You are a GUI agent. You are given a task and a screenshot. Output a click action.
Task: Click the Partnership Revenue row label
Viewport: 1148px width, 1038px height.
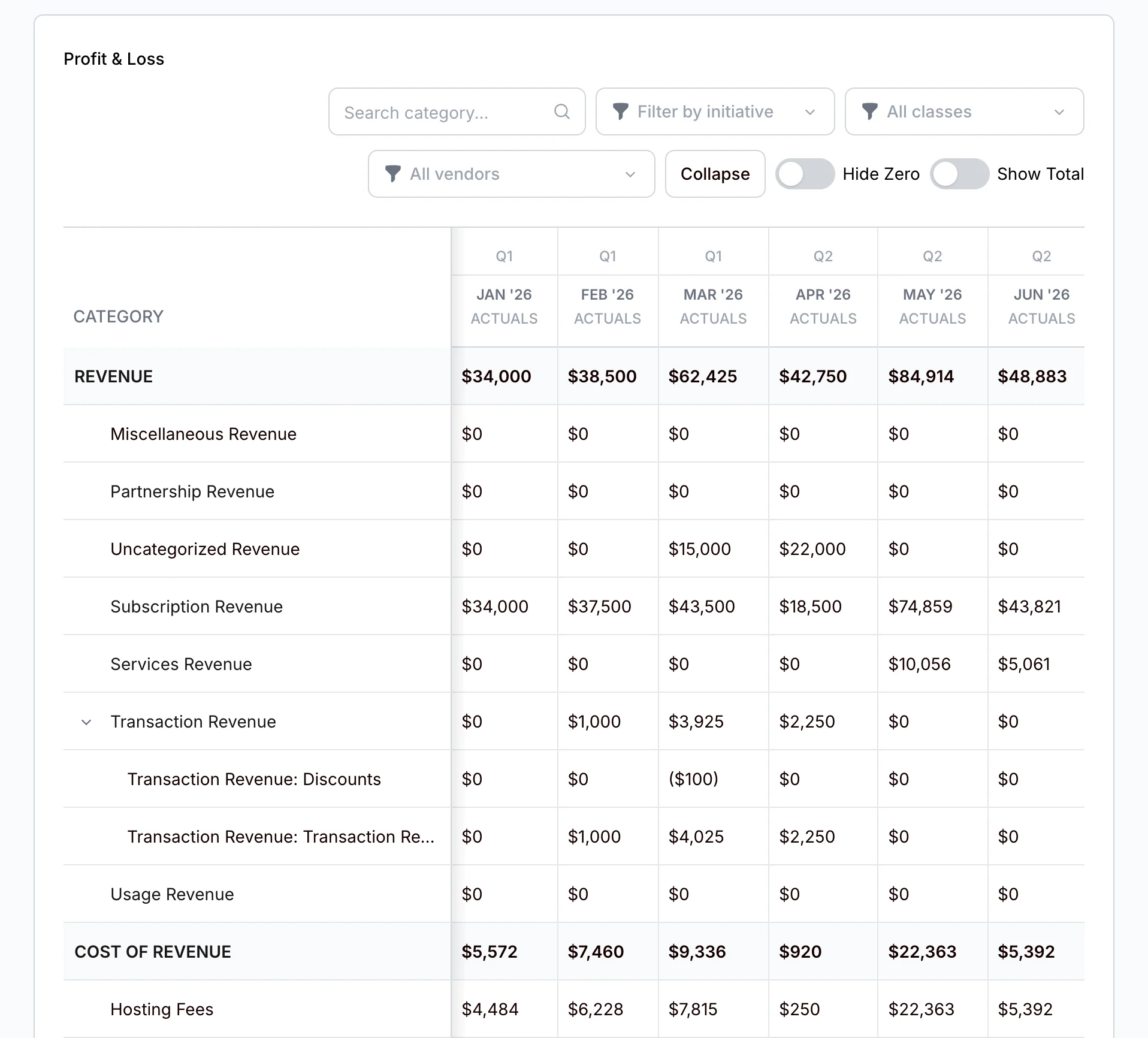[192, 491]
